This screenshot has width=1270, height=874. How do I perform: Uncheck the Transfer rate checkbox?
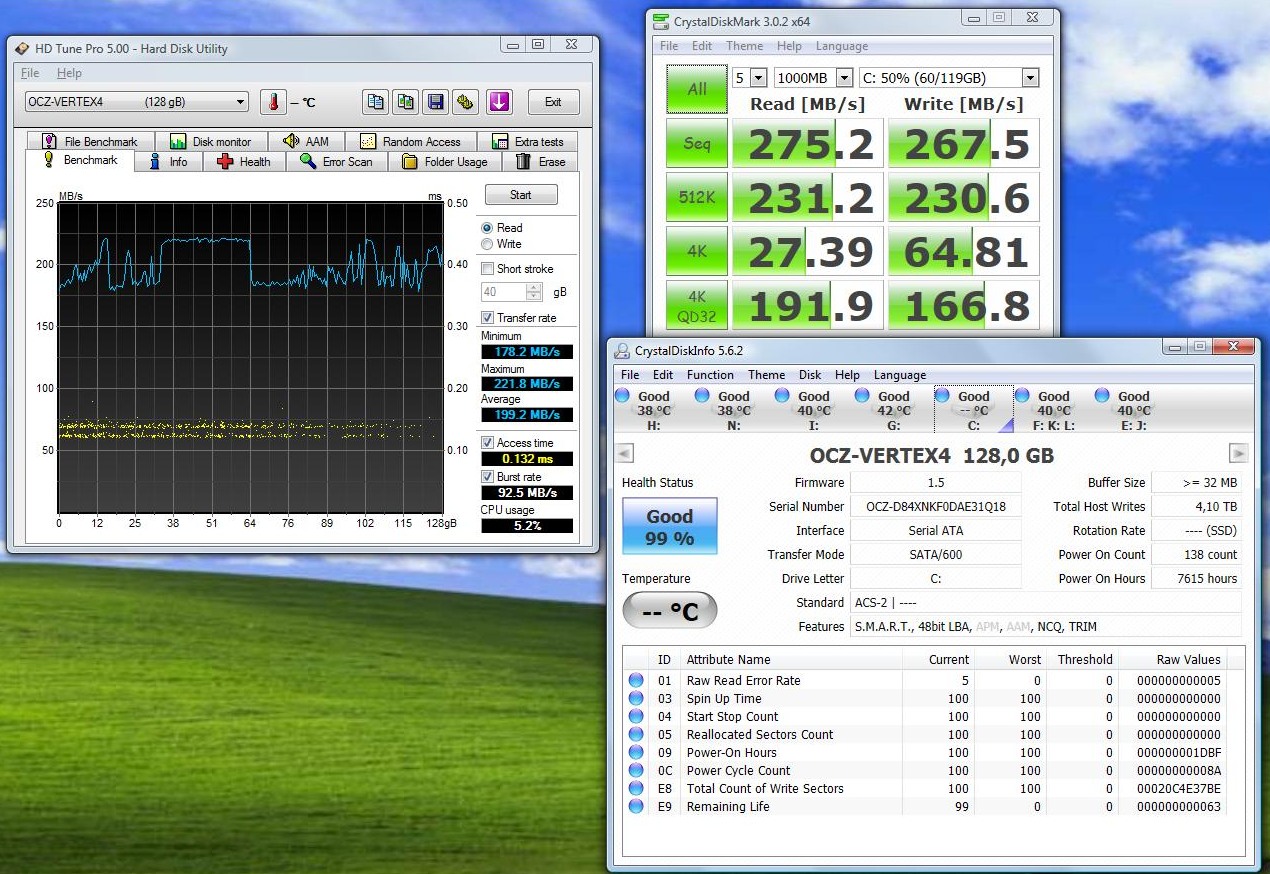tap(487, 318)
